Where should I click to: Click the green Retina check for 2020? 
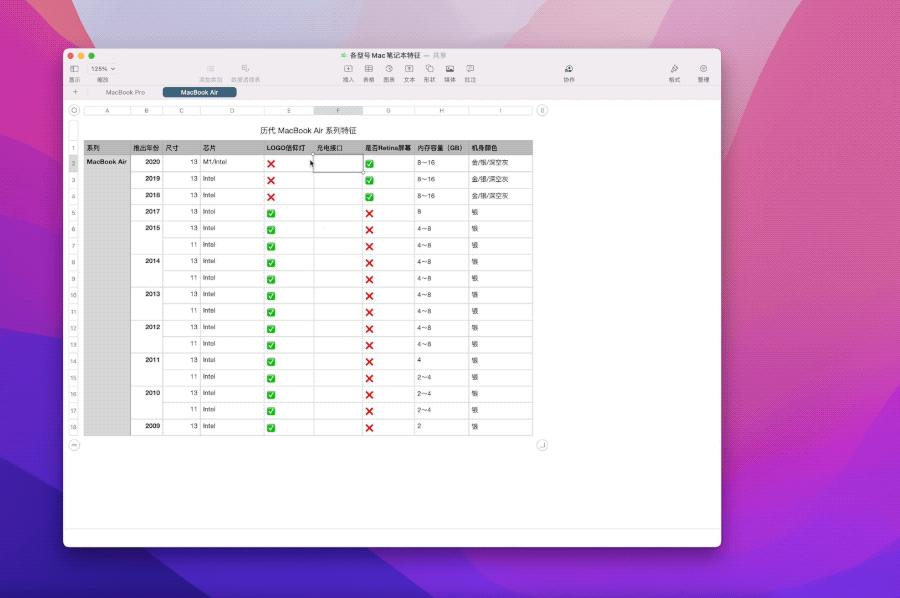369,164
